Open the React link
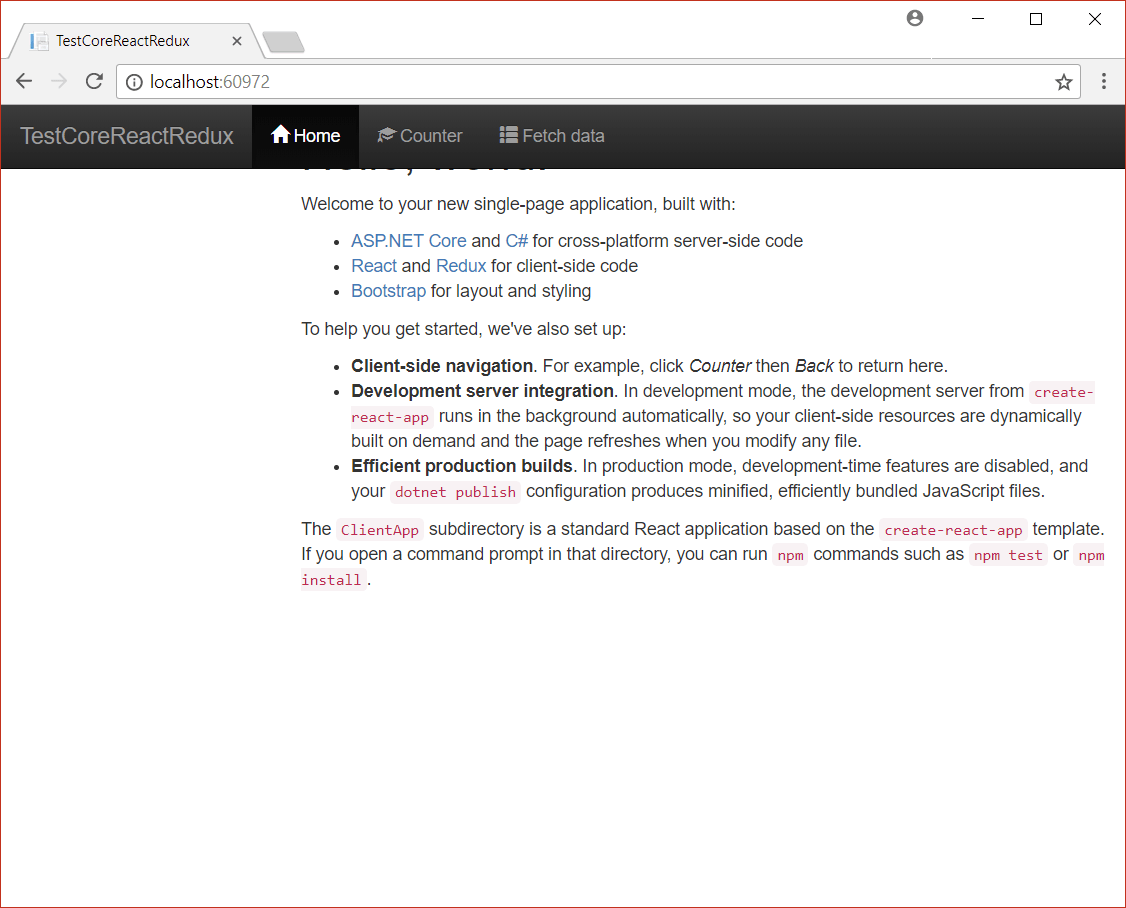Screen dimensions: 1126x908 click(374, 266)
